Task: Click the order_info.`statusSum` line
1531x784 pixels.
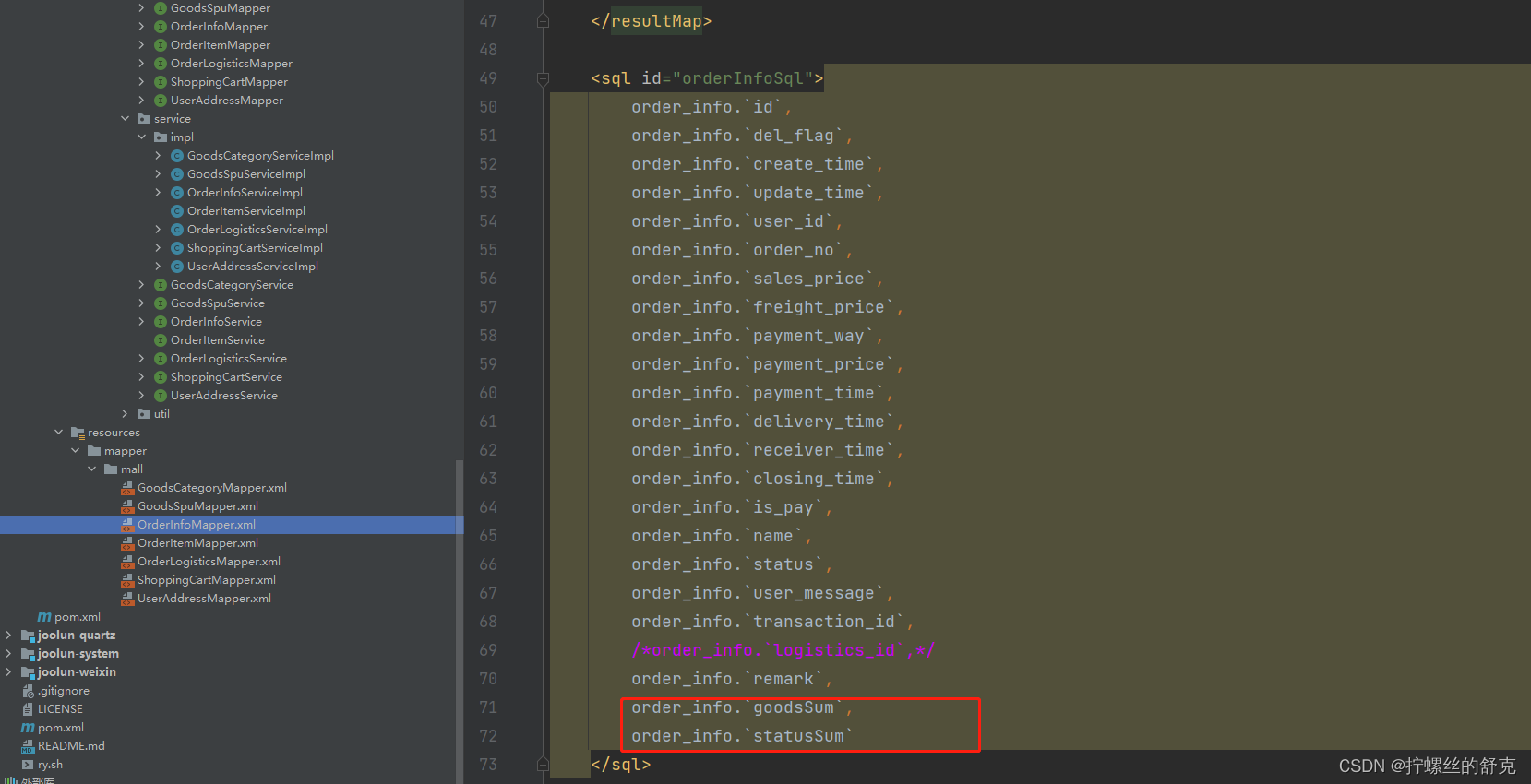Action: (742, 736)
